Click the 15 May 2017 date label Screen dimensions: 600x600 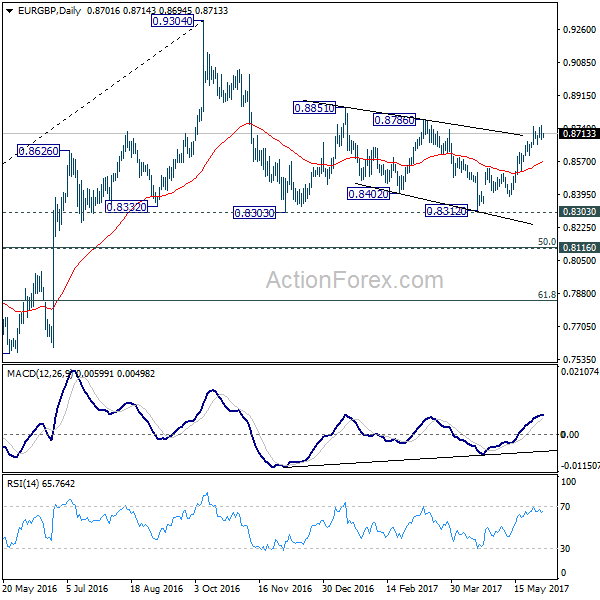pyautogui.click(x=541, y=589)
